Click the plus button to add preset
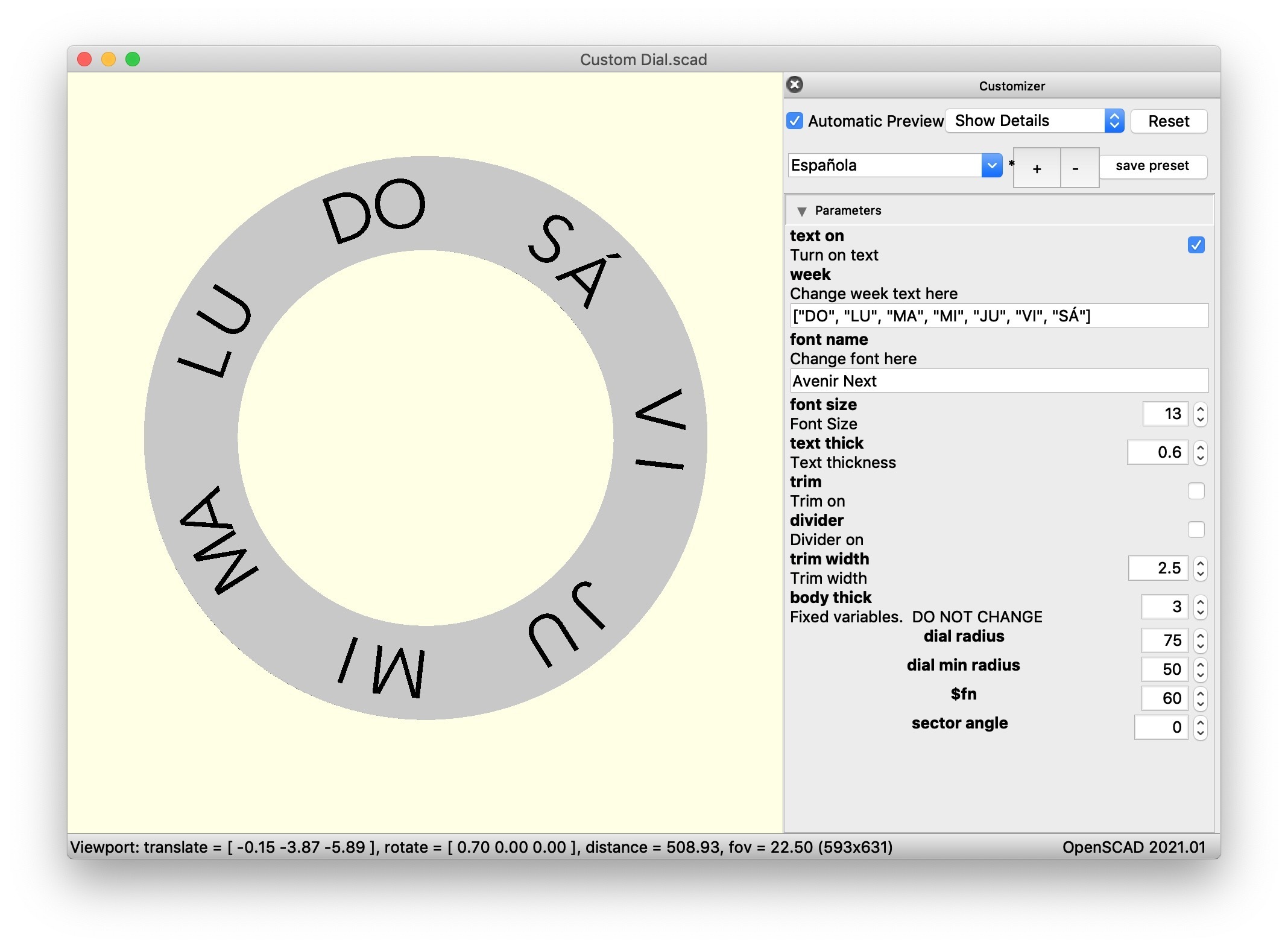1288x948 pixels. pyautogui.click(x=1037, y=168)
